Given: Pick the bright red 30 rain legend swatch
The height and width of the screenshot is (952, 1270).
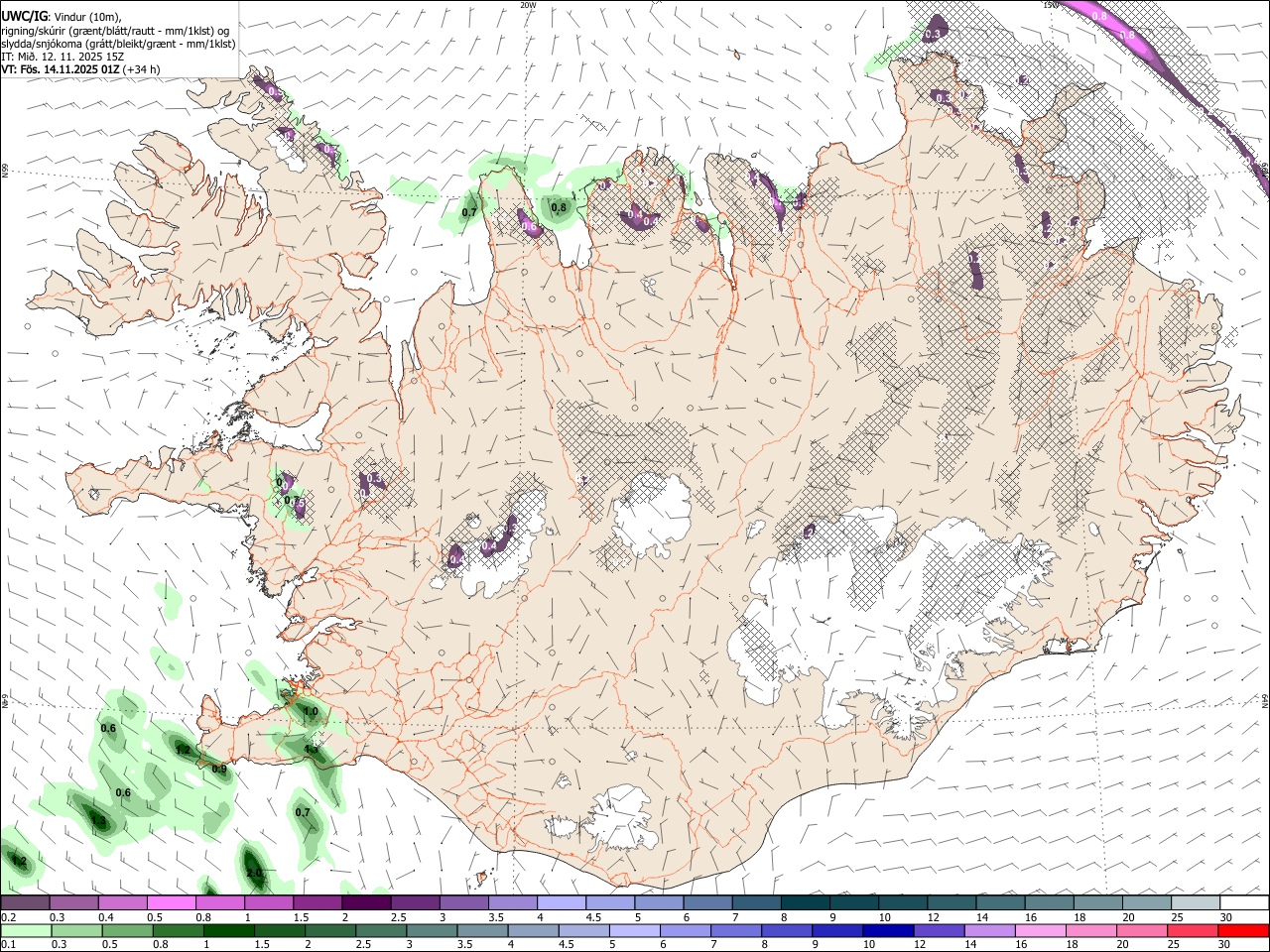Looking at the screenshot, I should click(x=1243, y=930).
